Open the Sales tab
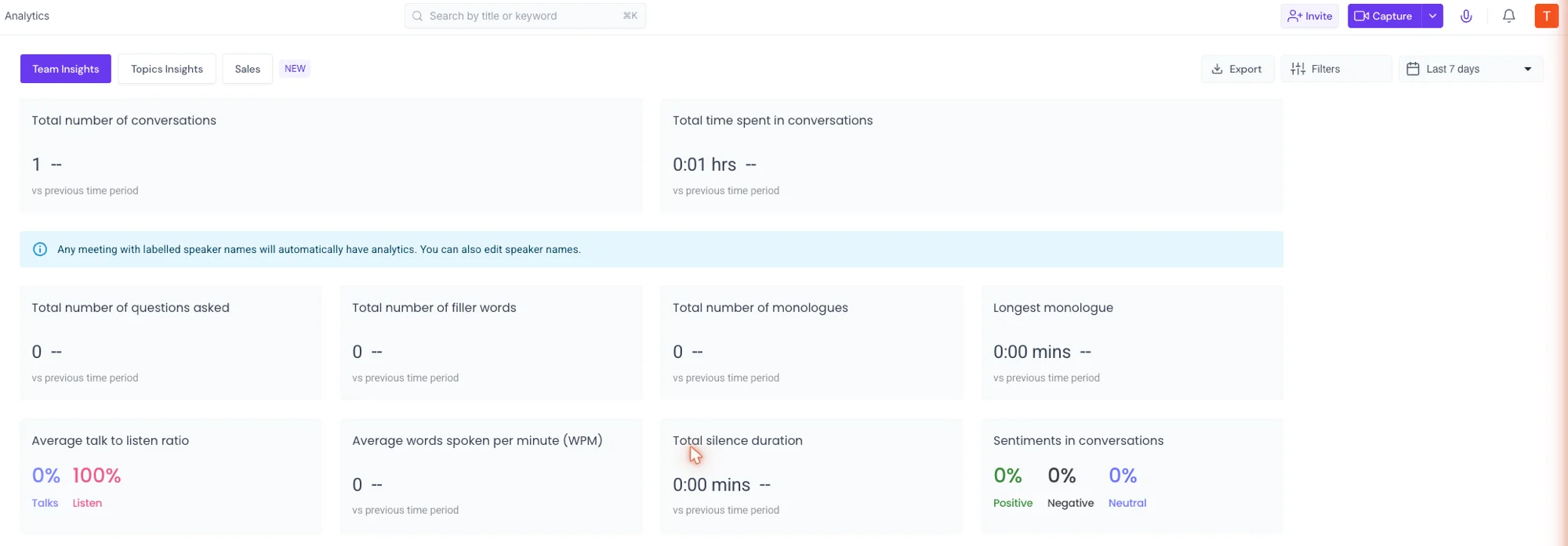Viewport: 1568px width, 546px height. point(247,69)
